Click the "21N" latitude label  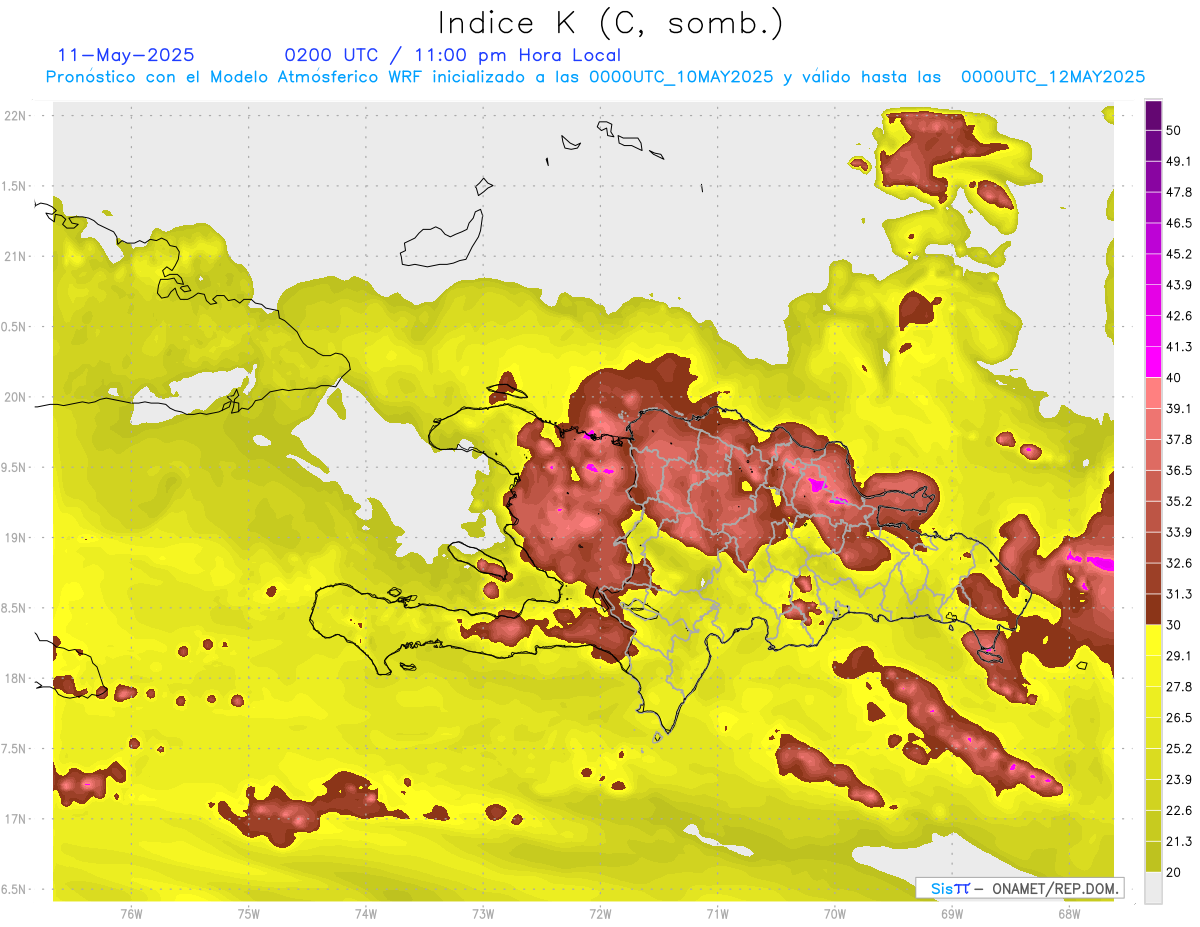point(17,256)
